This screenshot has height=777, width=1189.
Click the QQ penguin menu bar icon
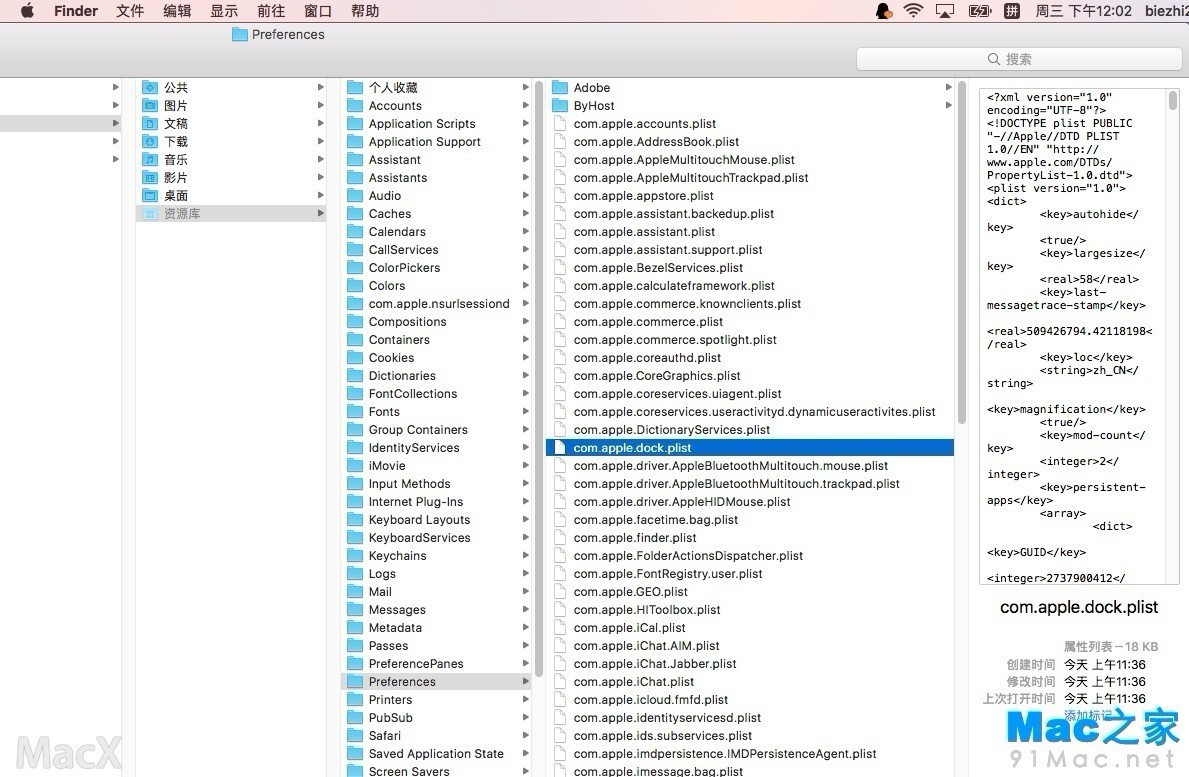coord(883,11)
